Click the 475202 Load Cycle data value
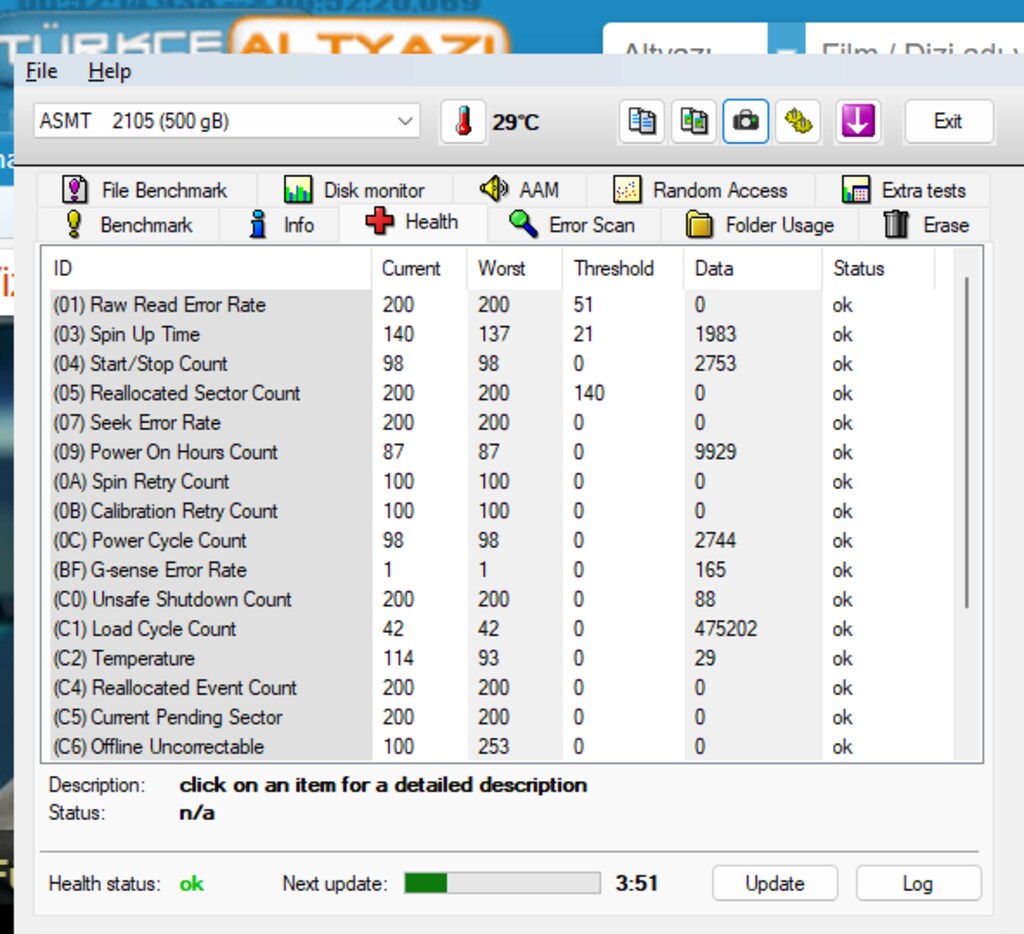This screenshot has width=1024, height=934. (x=726, y=629)
